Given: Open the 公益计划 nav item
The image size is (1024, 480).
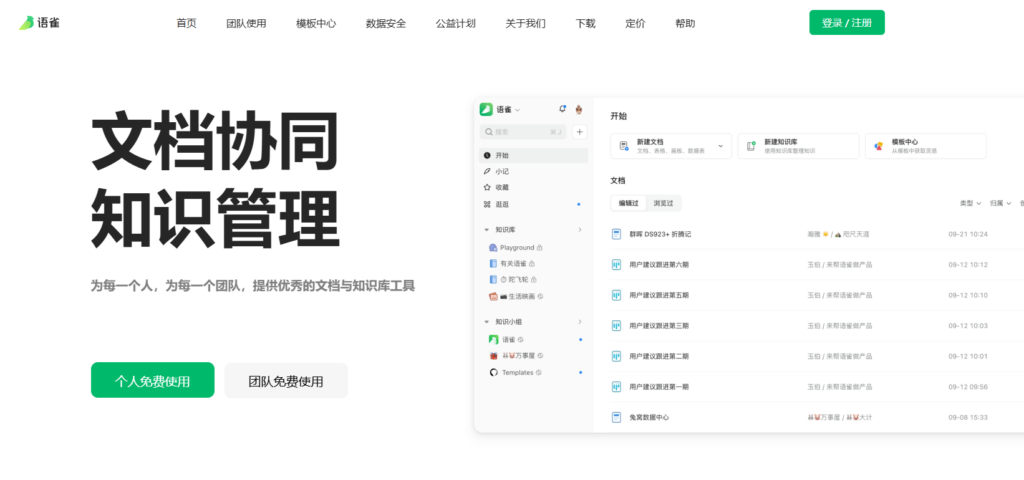Looking at the screenshot, I should point(456,24).
